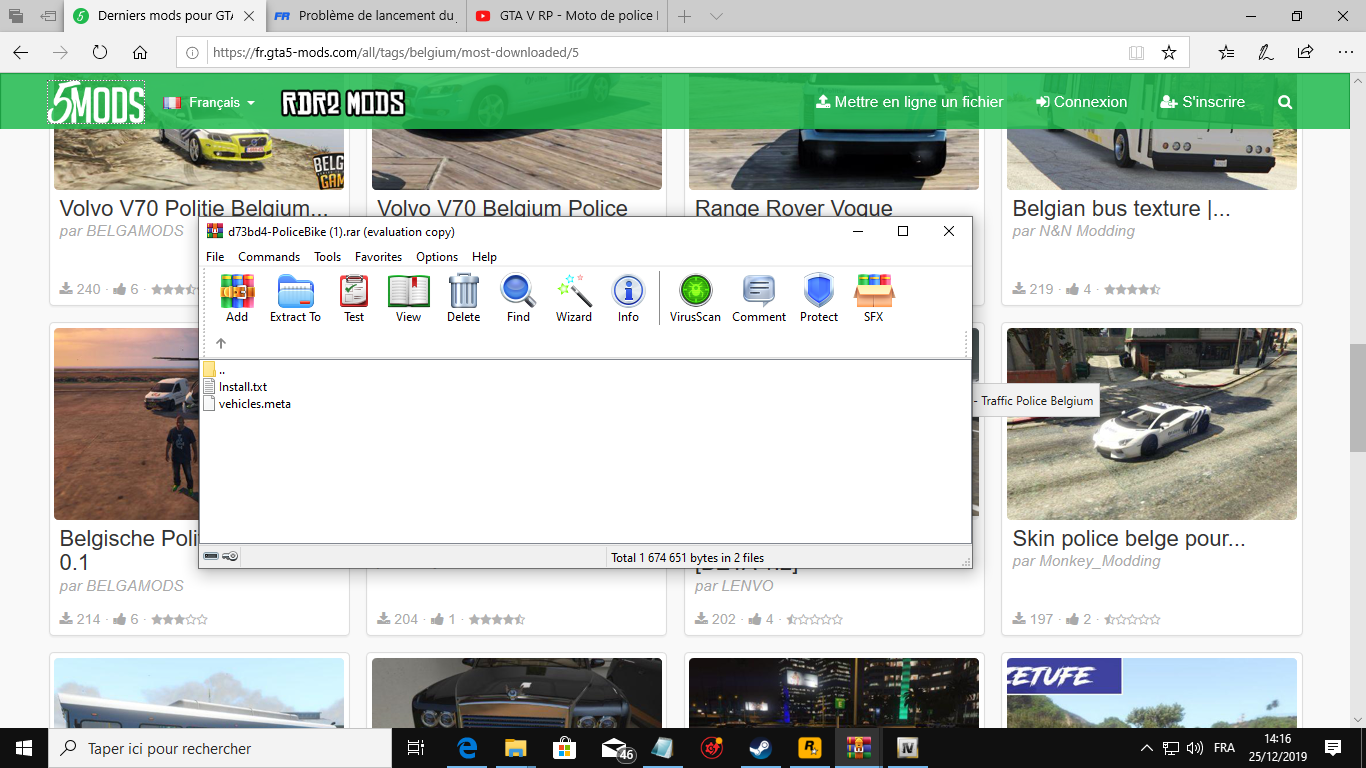Click the Delete trash can icon
This screenshot has height=768, width=1366.
463,298
